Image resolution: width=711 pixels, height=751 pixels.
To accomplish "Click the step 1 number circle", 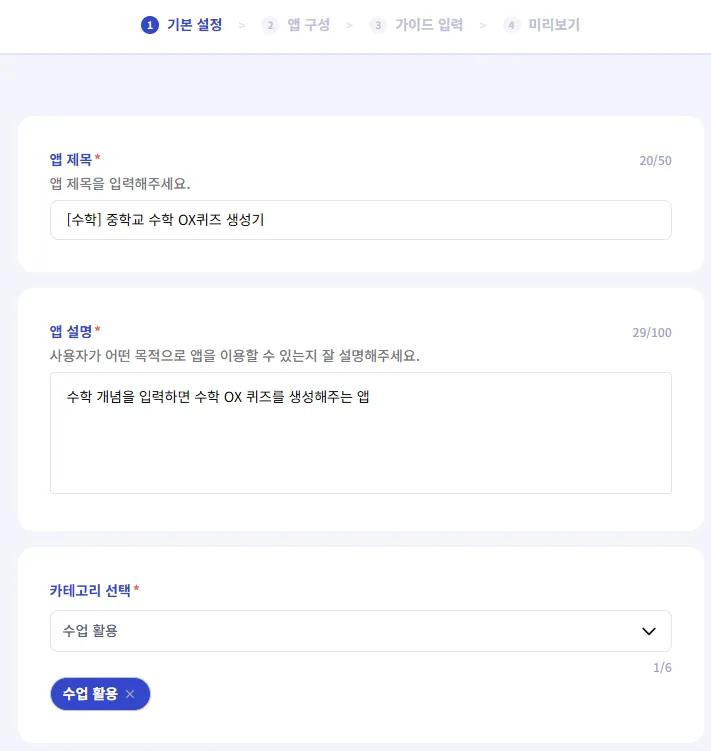I will [x=150, y=25].
